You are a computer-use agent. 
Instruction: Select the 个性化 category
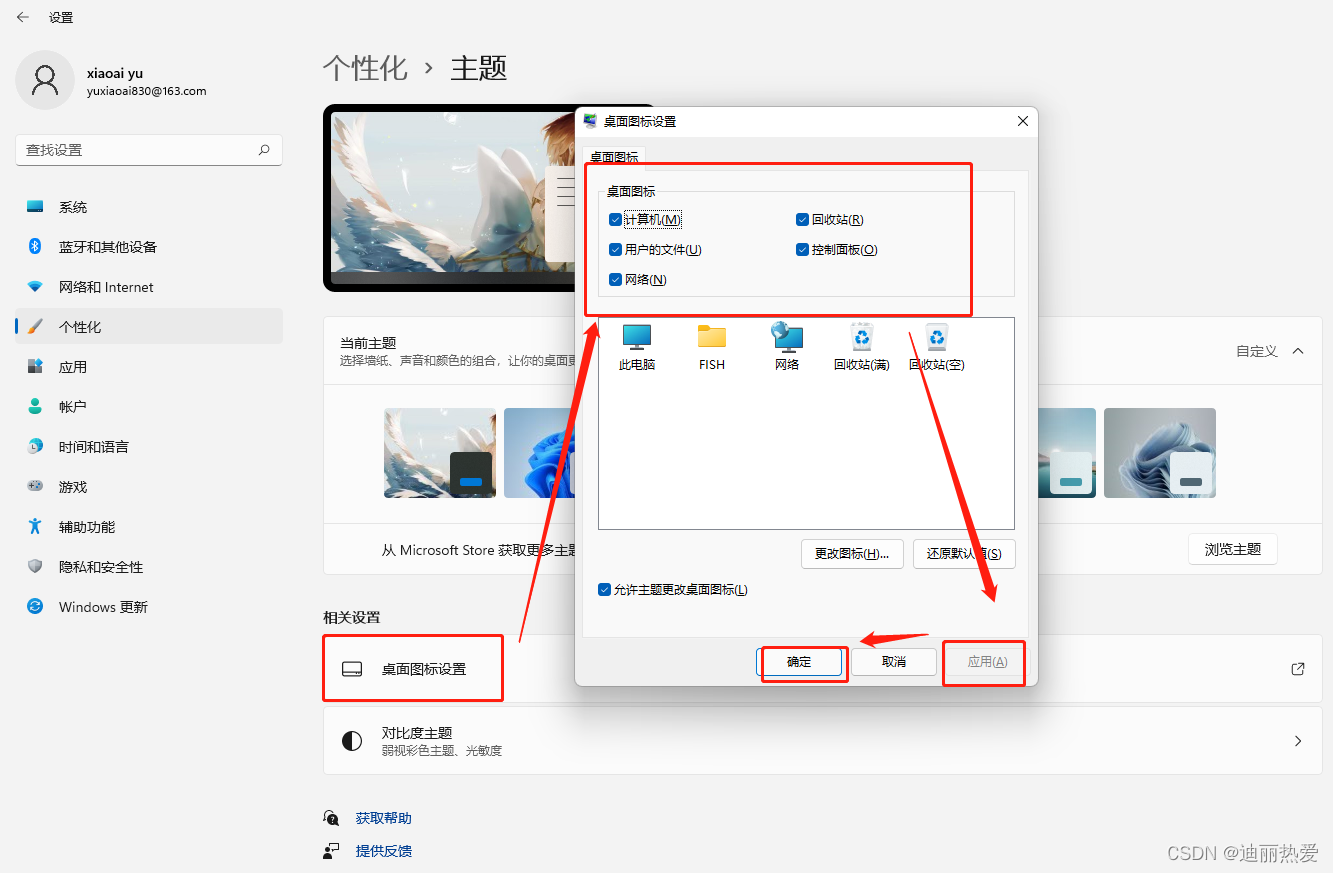pyautogui.click(x=149, y=327)
